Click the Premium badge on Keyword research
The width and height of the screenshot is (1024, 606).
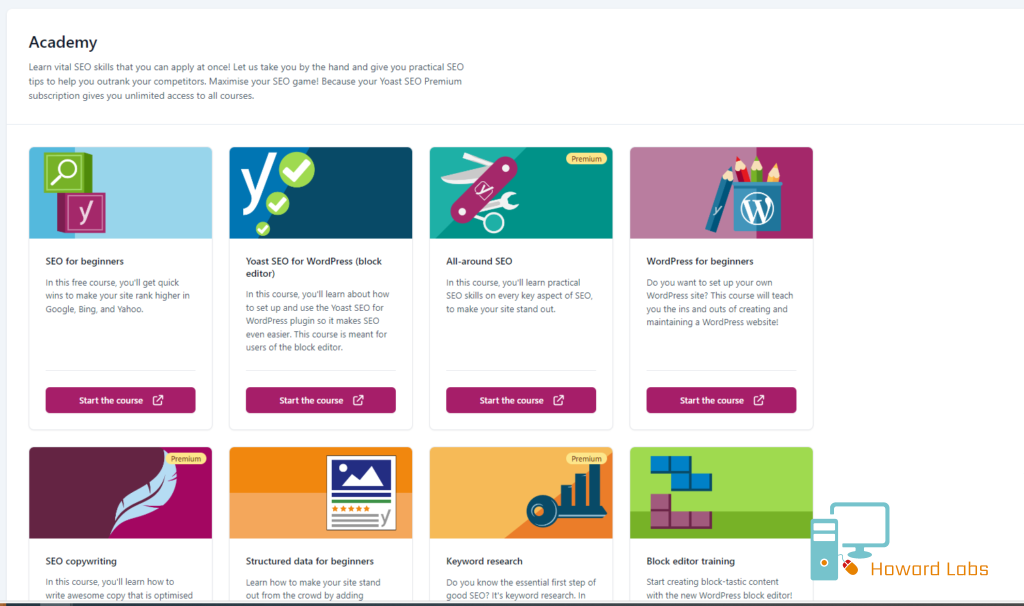(x=586, y=459)
